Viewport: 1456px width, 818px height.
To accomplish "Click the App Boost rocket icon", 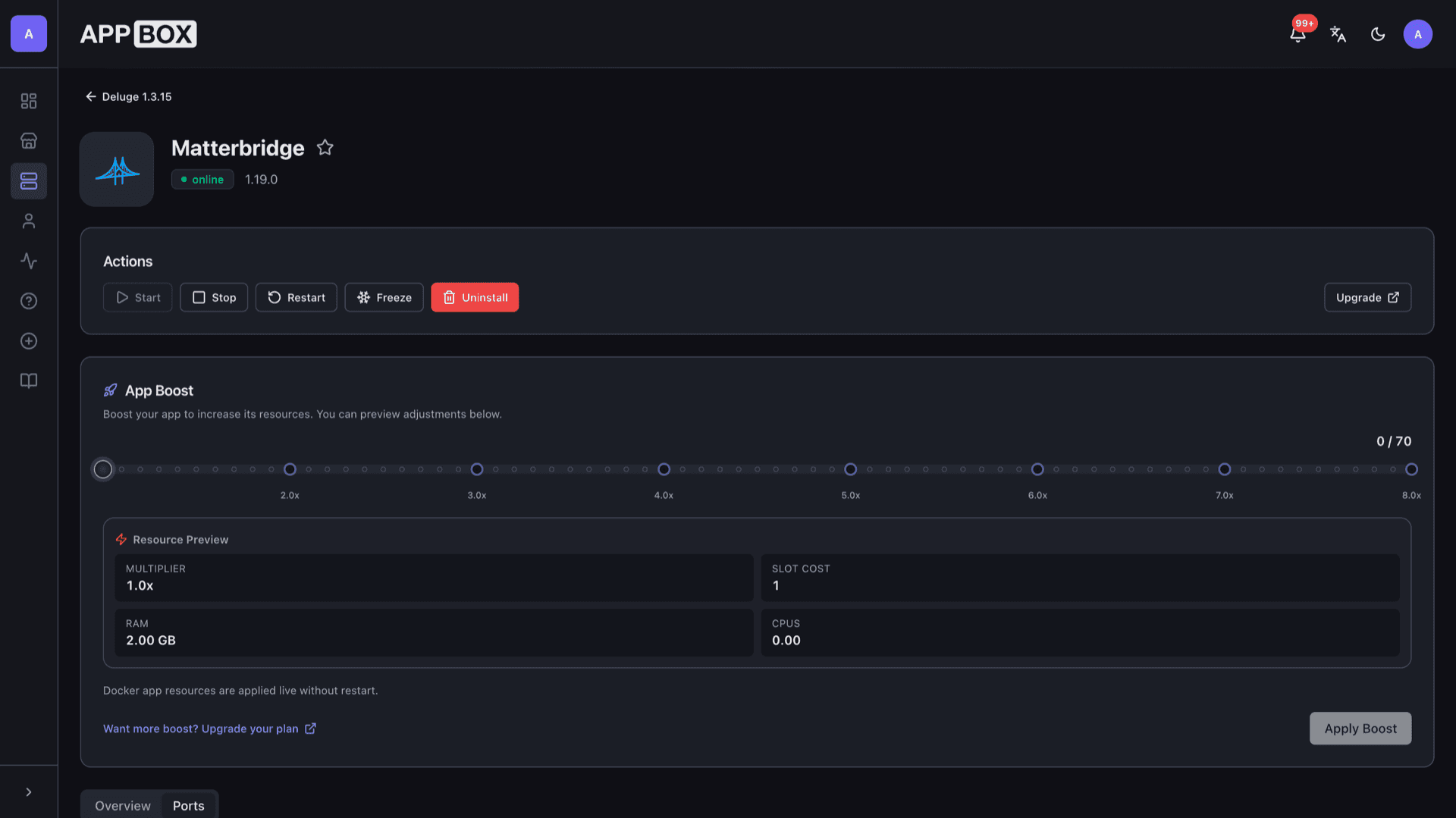I will (111, 390).
